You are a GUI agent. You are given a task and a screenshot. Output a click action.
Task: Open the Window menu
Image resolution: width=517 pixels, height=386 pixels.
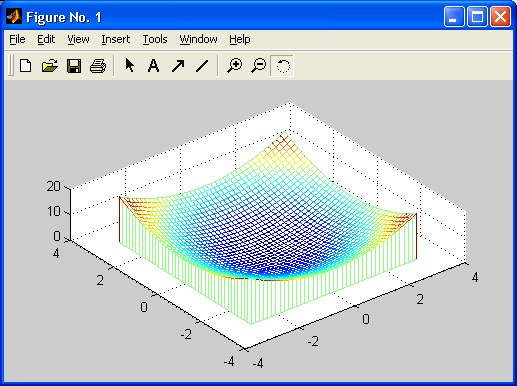[198, 39]
